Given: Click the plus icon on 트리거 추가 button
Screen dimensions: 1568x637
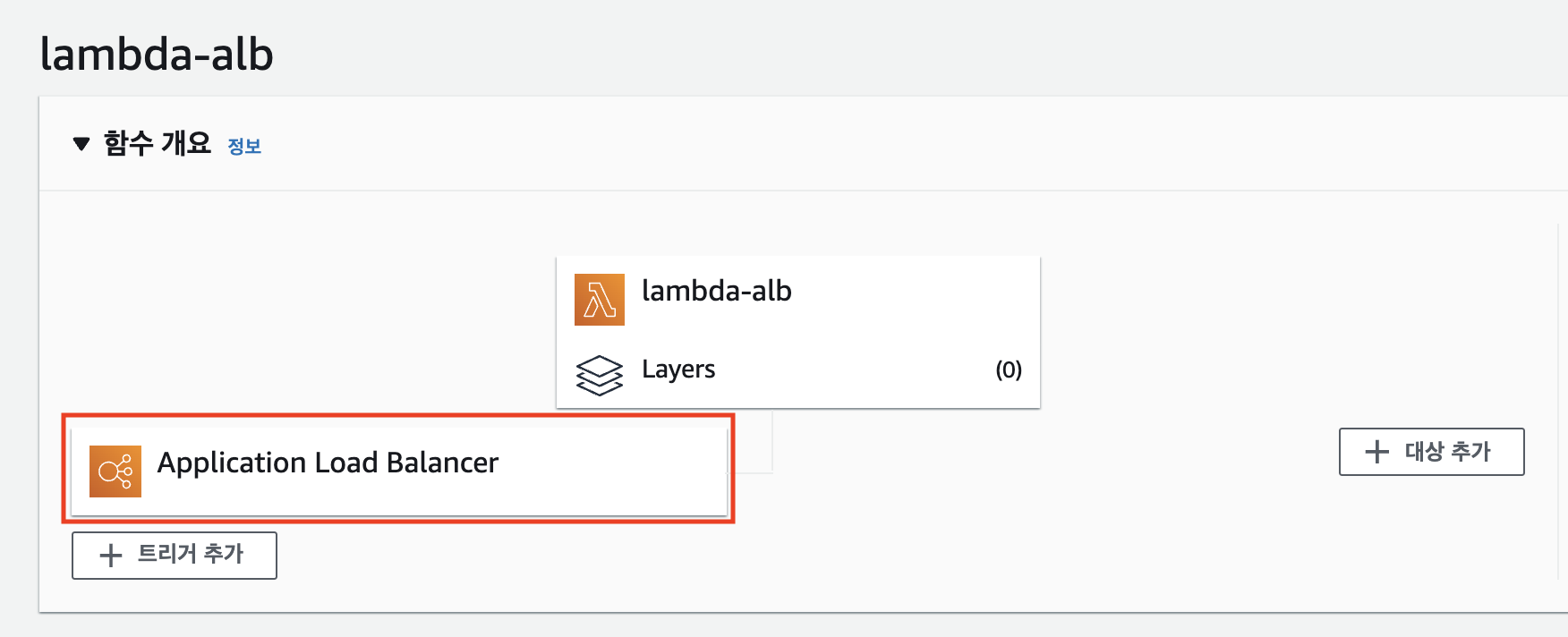Looking at the screenshot, I should [x=110, y=555].
